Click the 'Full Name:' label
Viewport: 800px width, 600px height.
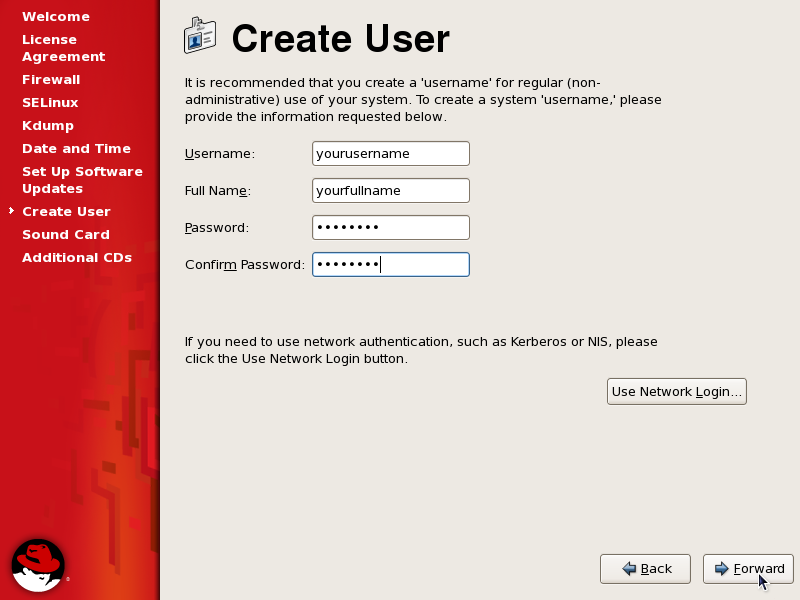(218, 191)
